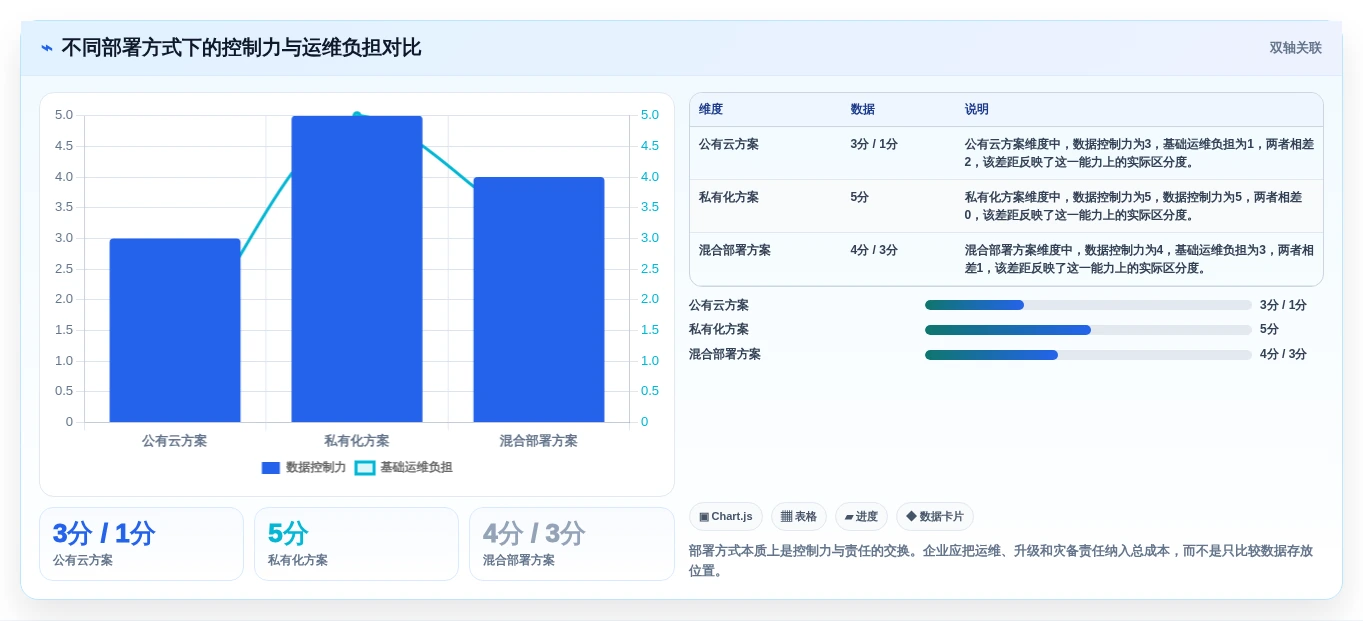
Task: Select the 进度 tag chip
Action: (861, 516)
